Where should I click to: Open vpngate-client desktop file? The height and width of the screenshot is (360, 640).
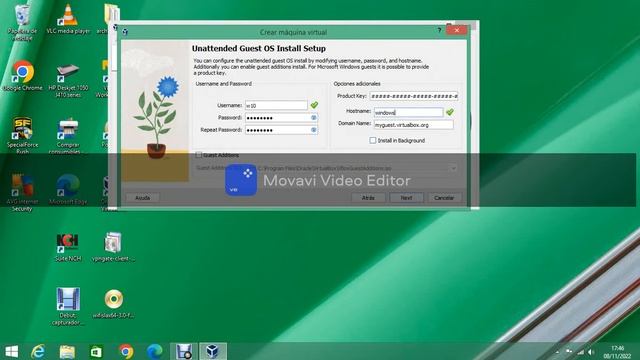[113, 247]
